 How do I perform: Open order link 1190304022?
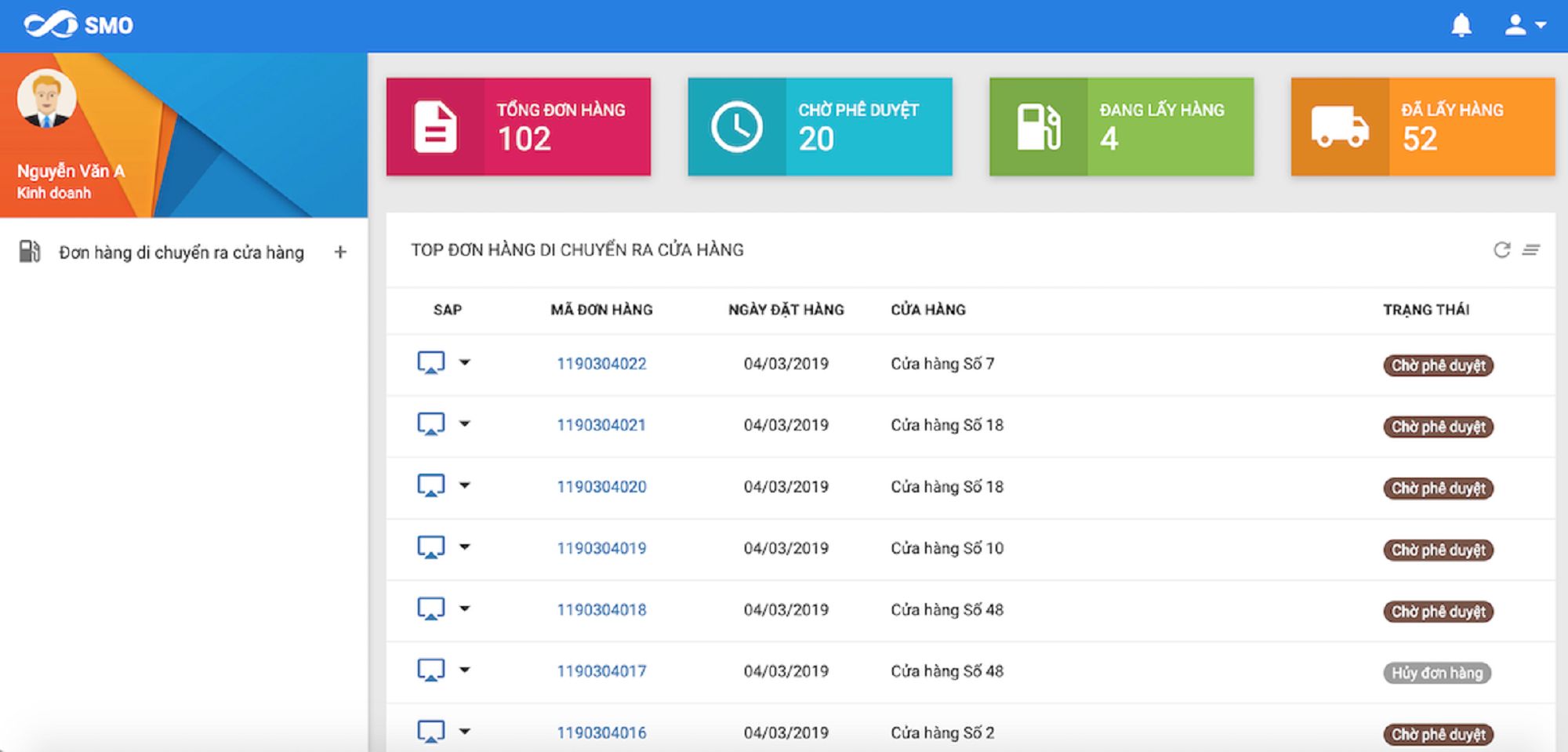tap(601, 364)
